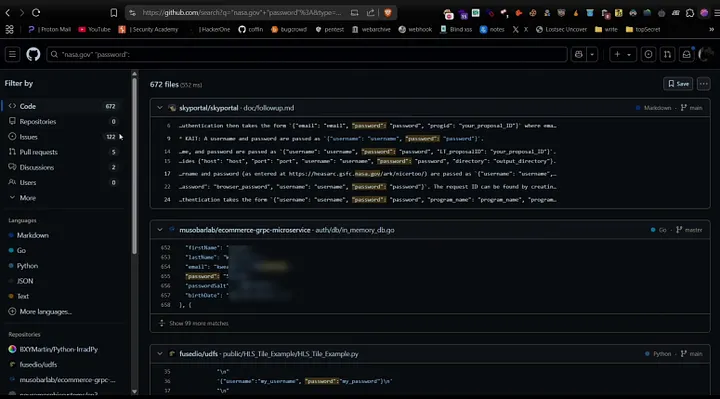
Task: Filter by musobarlab/ecommerce-grpc repository in sidebar
Action: pos(62,380)
